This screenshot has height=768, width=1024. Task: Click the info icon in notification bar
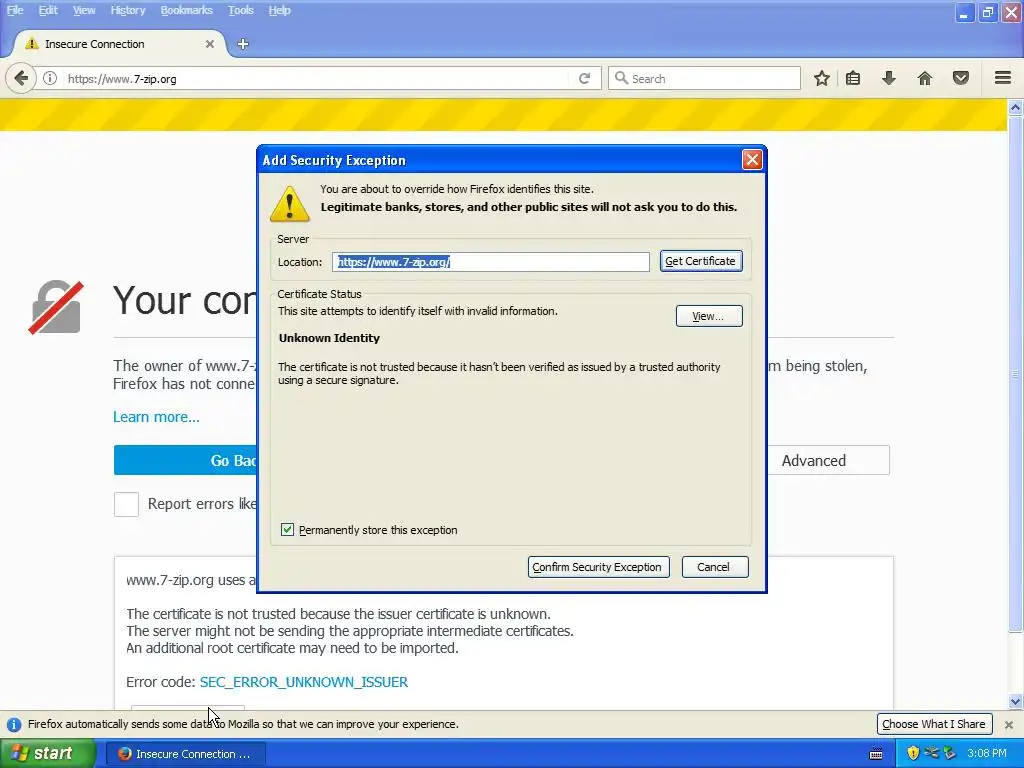click(14, 724)
